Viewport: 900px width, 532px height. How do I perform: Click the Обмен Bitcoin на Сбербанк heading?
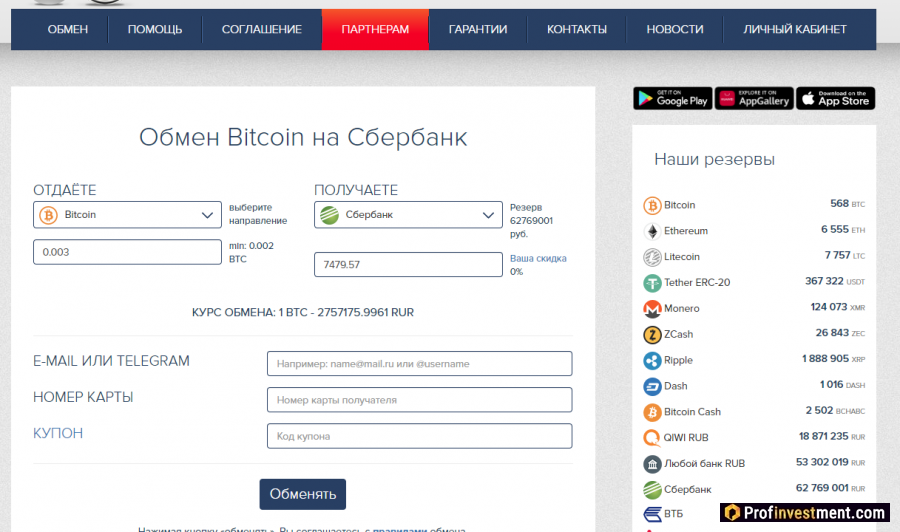303,137
